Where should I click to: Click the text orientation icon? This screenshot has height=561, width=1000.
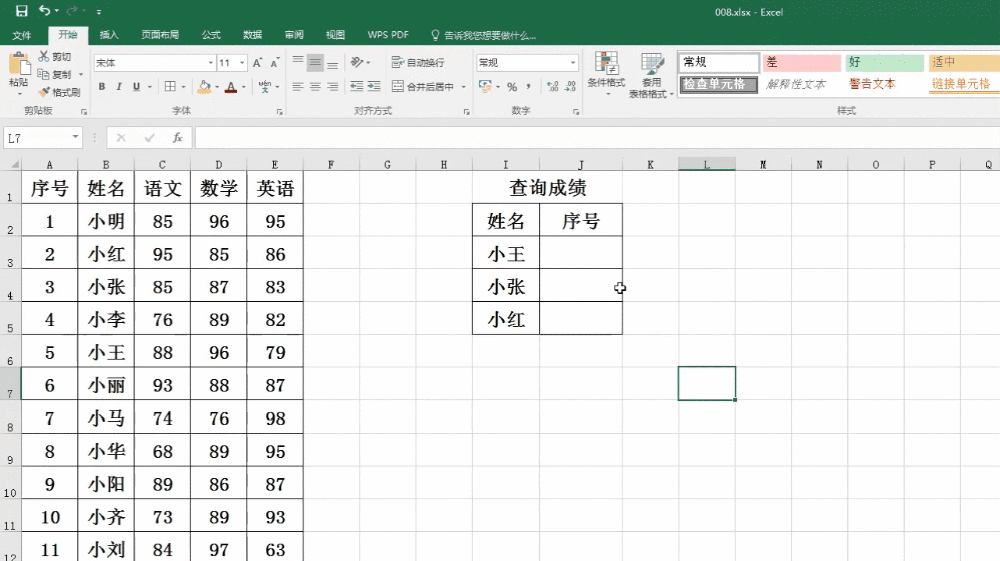(x=357, y=62)
